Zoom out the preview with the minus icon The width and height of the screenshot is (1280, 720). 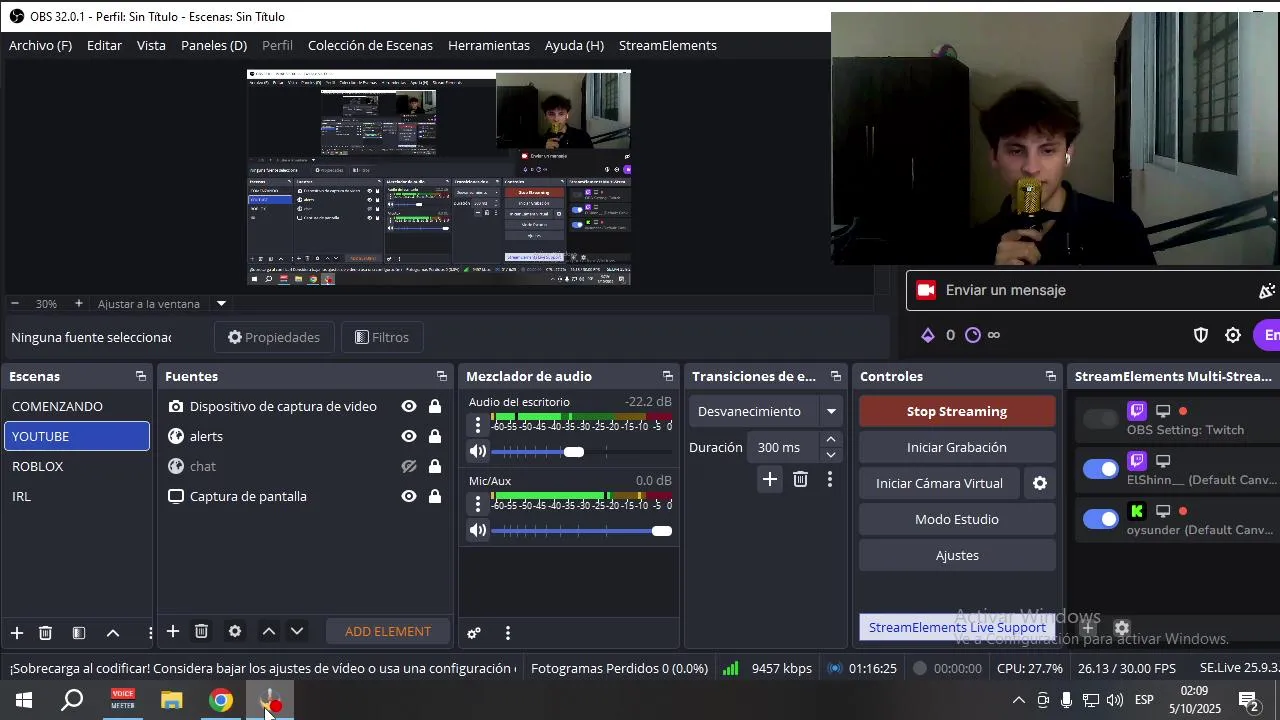15,304
